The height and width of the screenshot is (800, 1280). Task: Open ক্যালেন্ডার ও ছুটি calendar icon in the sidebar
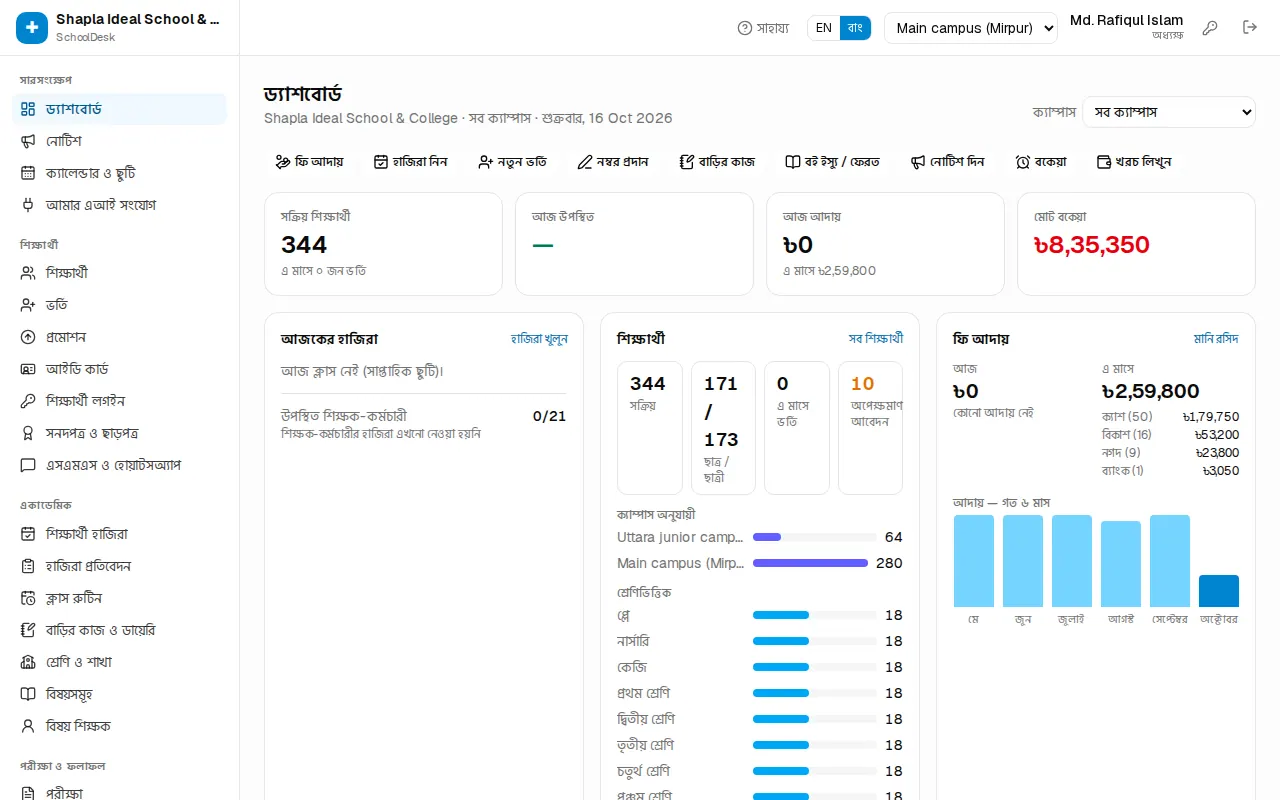[28, 173]
